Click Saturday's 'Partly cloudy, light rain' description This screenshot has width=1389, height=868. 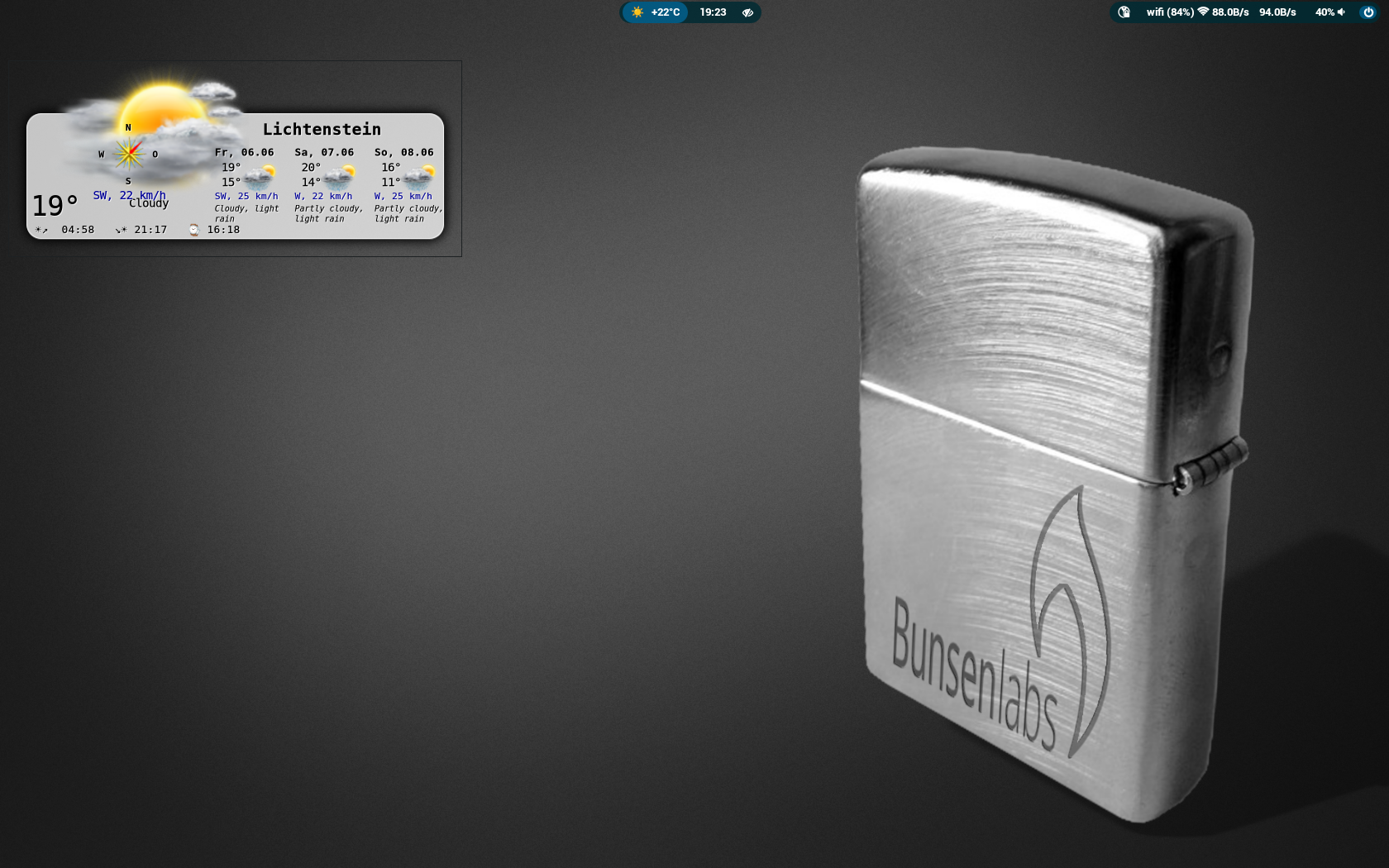tap(328, 213)
